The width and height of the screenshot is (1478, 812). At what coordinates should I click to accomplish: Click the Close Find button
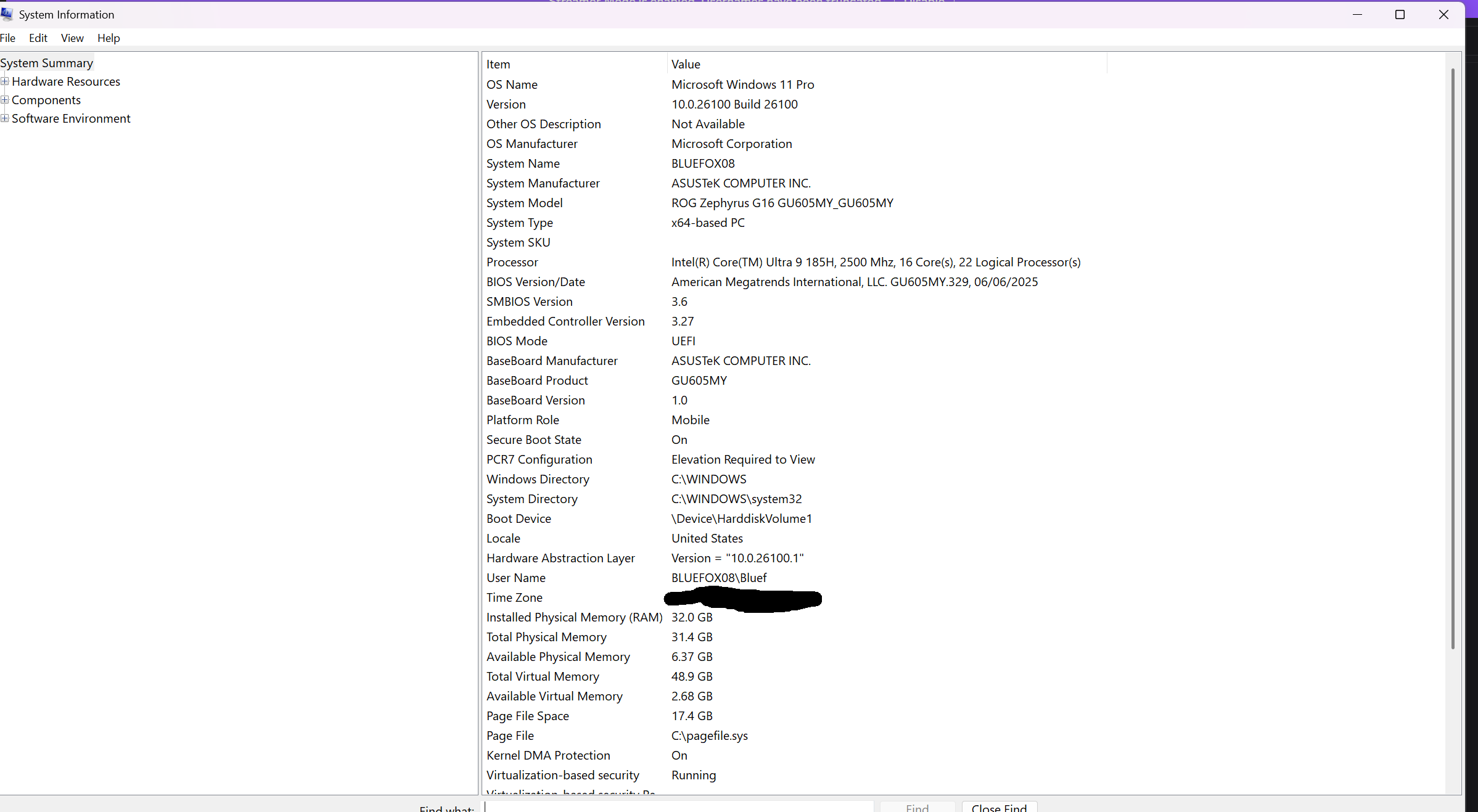(x=999, y=807)
